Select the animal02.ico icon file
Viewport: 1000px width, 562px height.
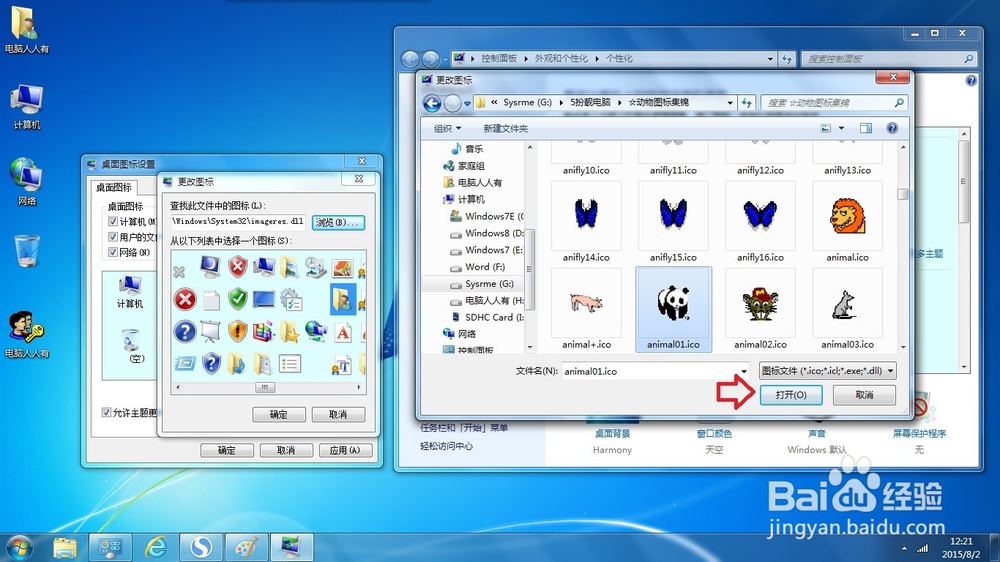click(x=760, y=309)
